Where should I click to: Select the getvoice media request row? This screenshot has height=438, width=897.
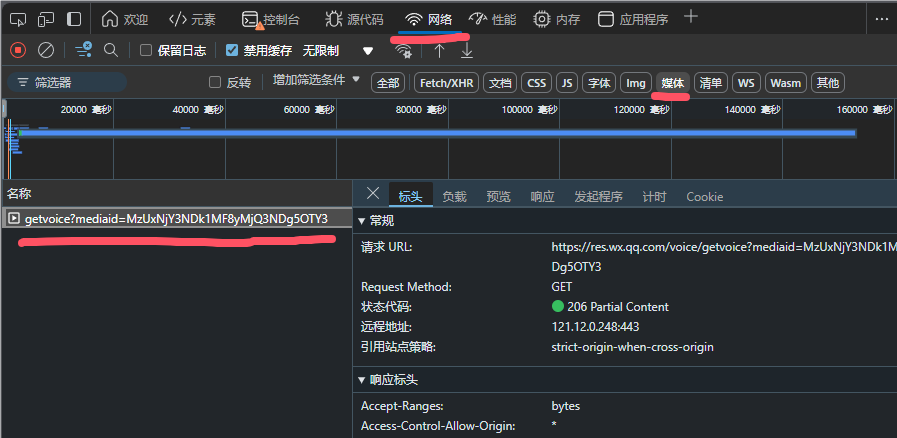tap(175, 218)
